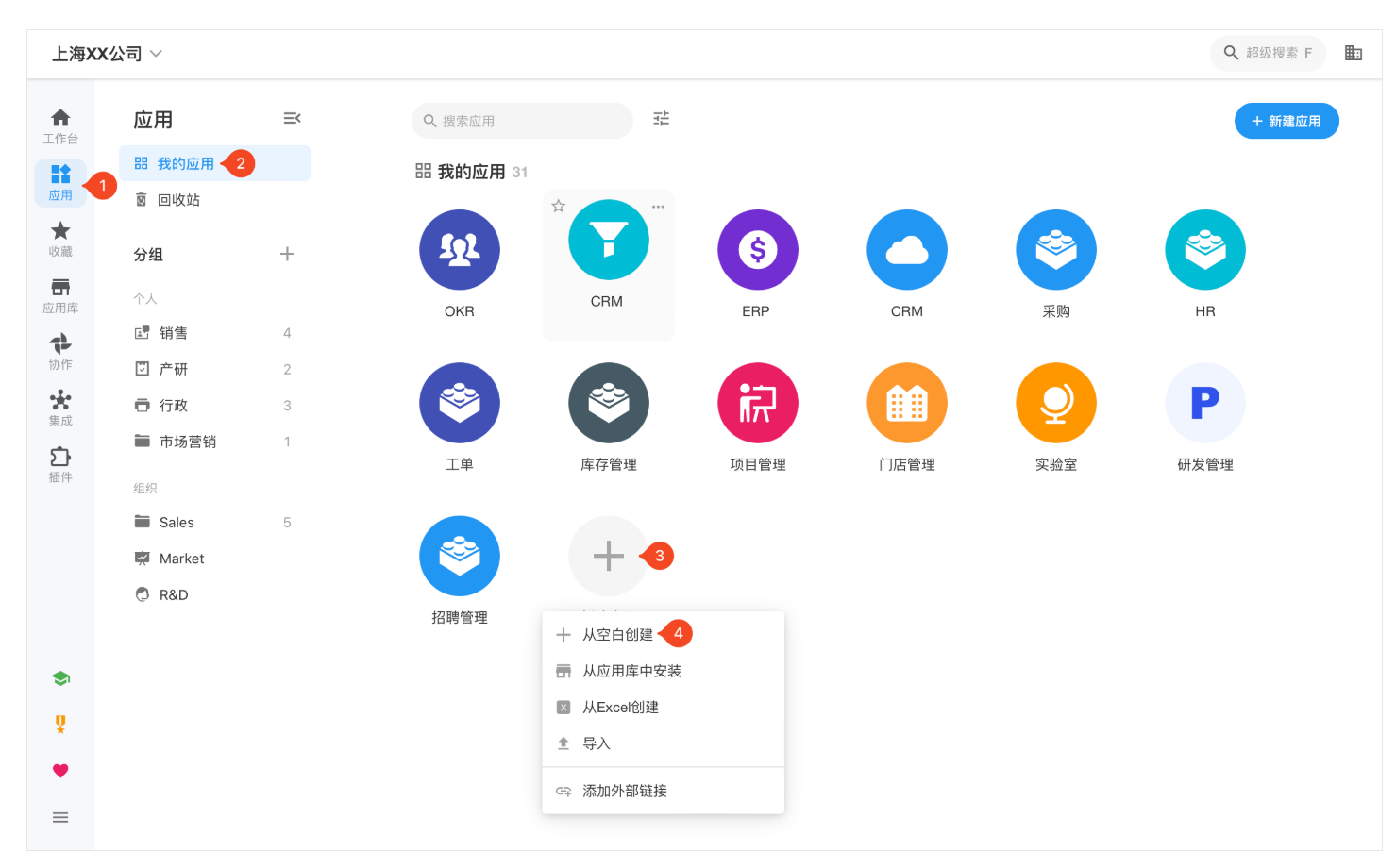Click the 新建应用 button

click(1286, 121)
